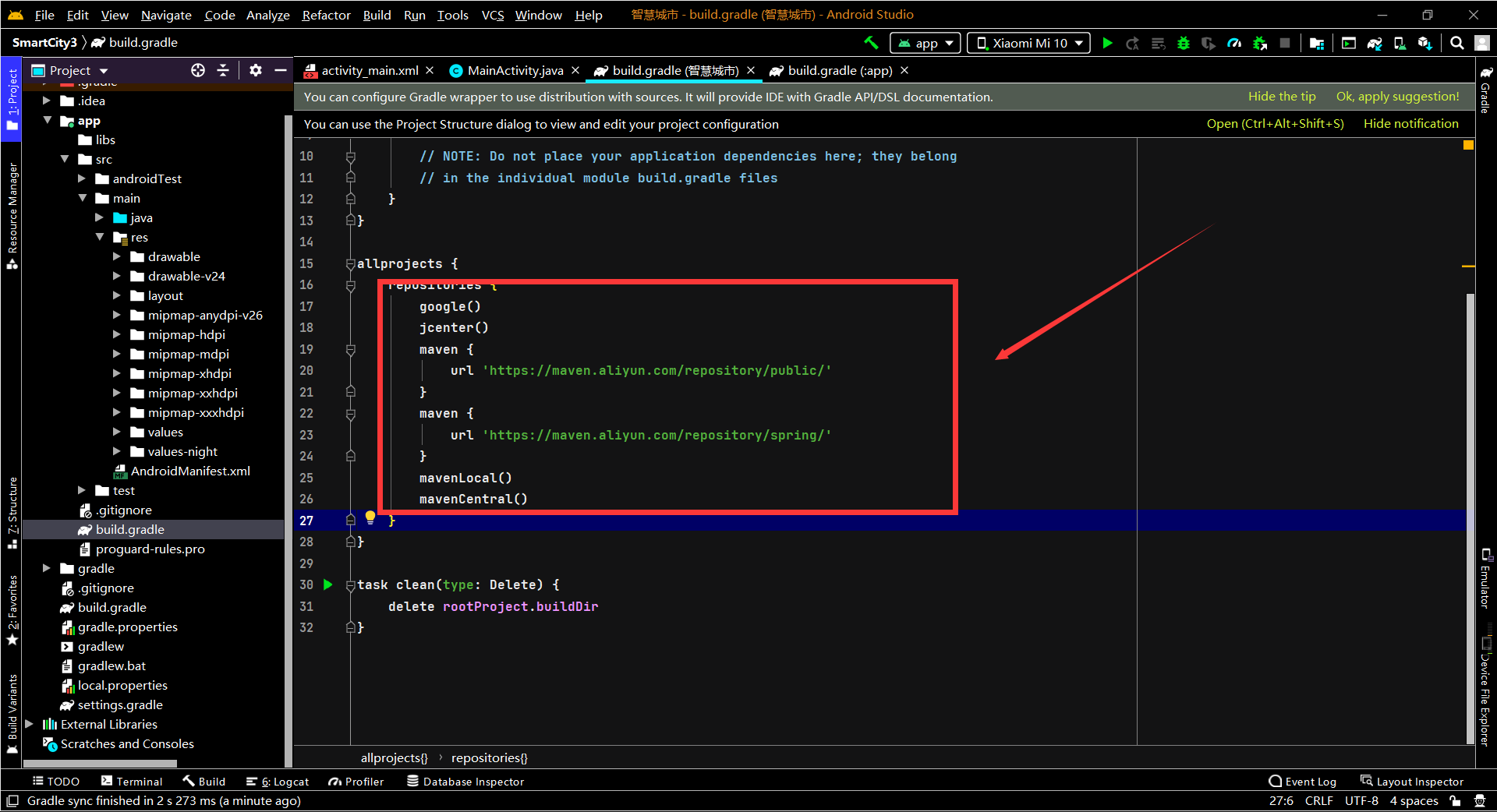Viewport: 1497px width, 812px height.
Task: Switch to activity_main.xml tab
Action: (x=370, y=70)
